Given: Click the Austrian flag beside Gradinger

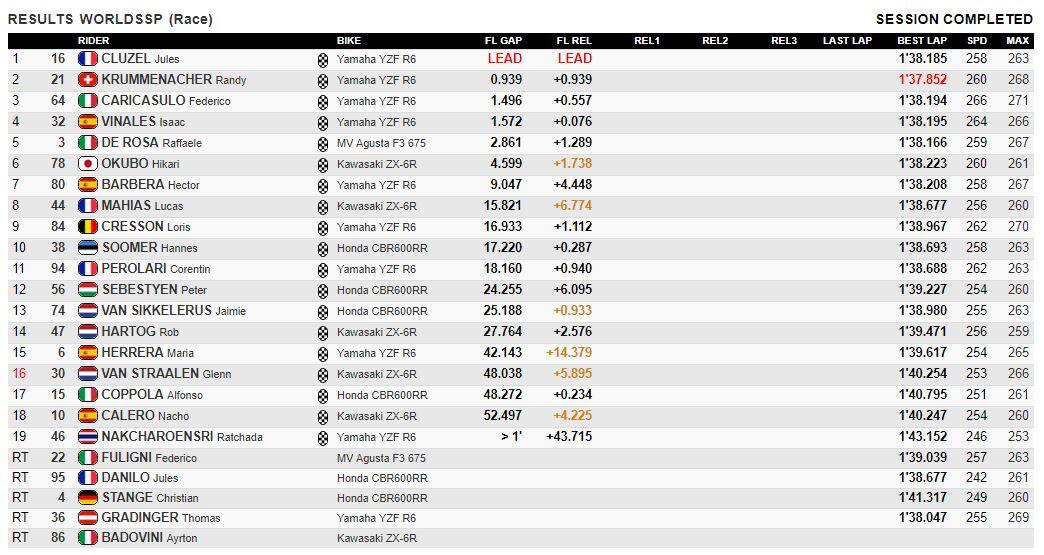Looking at the screenshot, I should 87,518.
